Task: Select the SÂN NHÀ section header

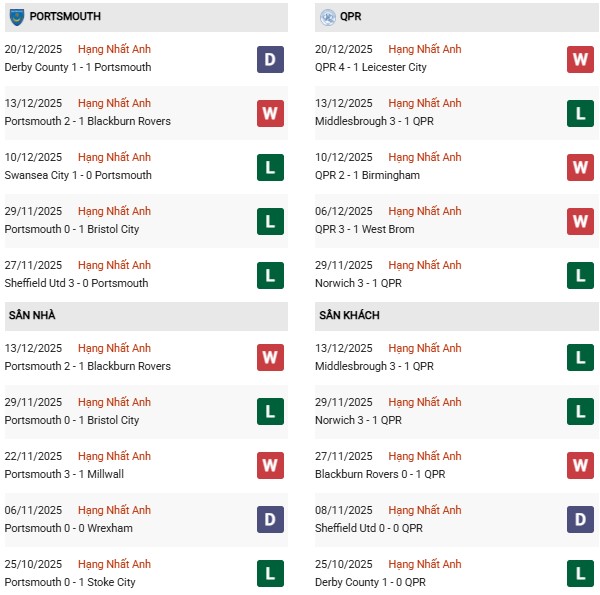Action: pos(32,316)
